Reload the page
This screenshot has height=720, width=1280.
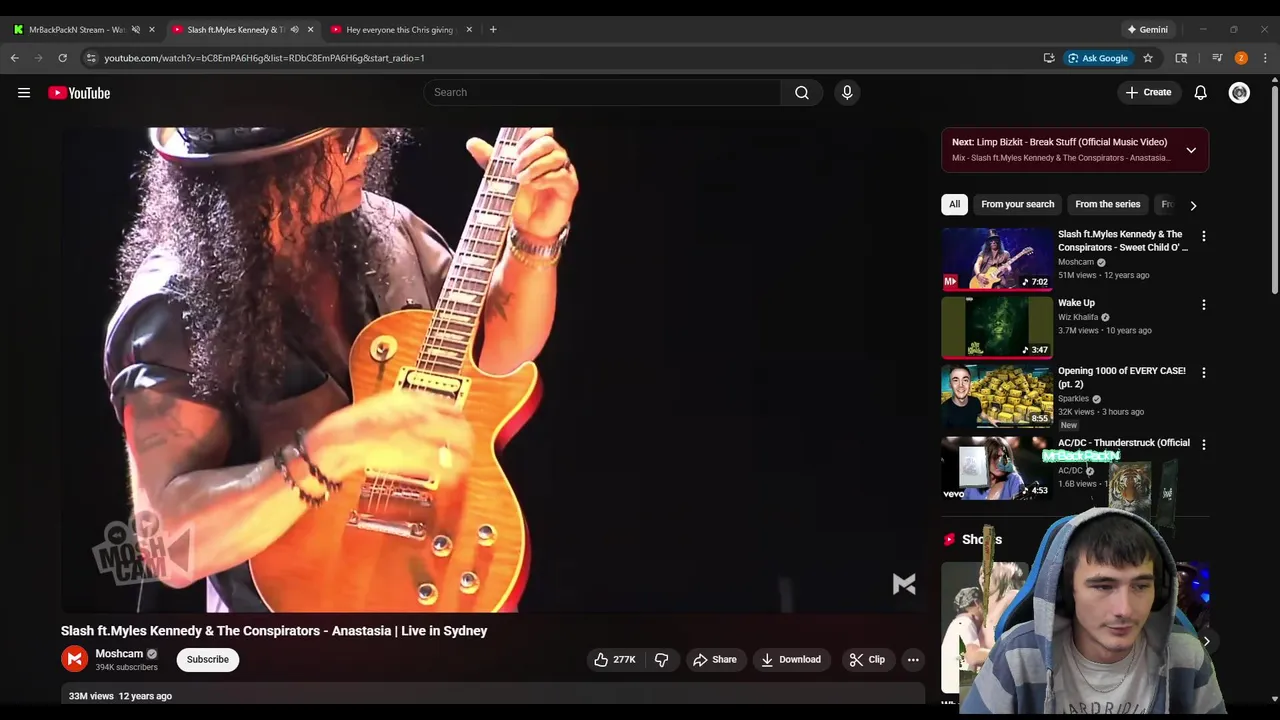(x=62, y=58)
